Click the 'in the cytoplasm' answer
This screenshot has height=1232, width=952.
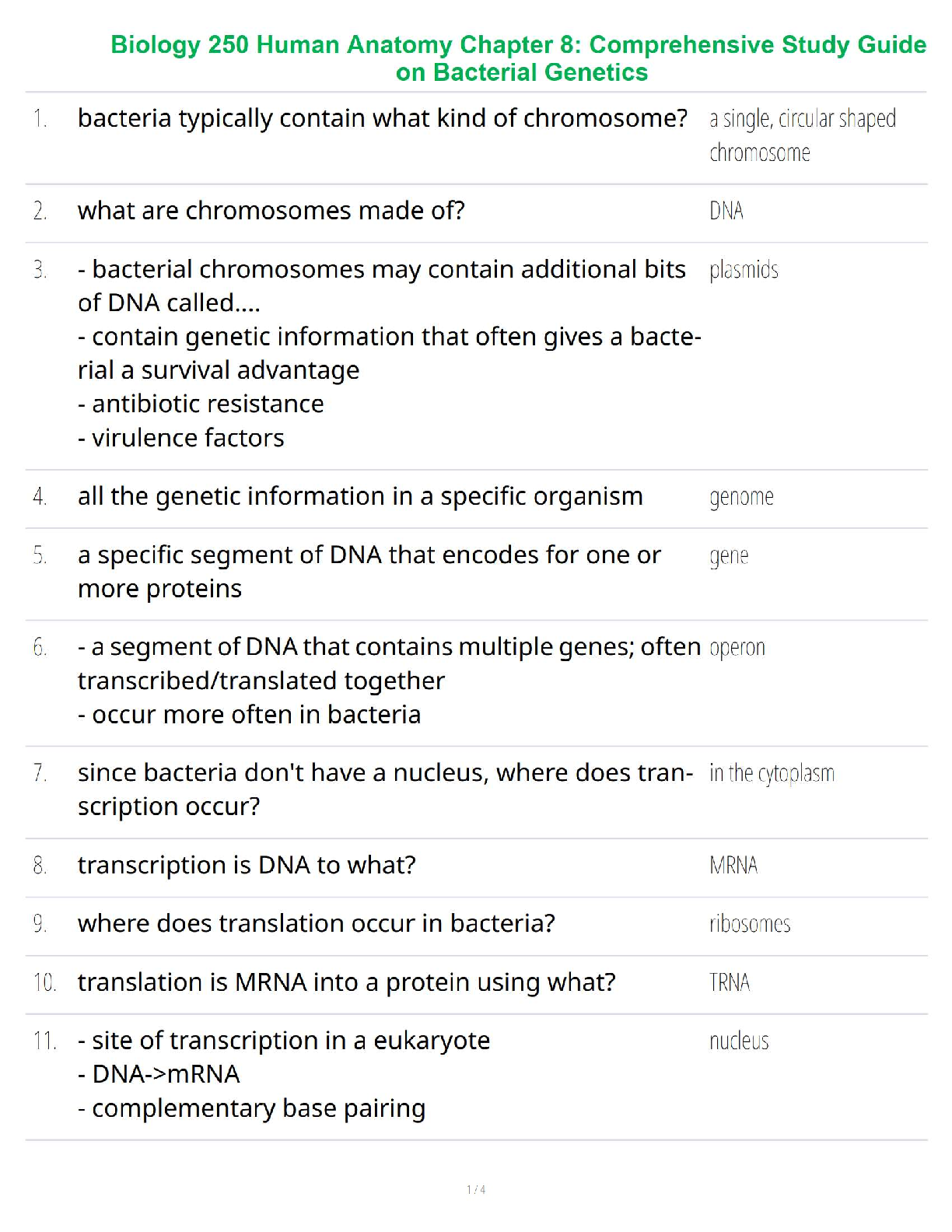pyautogui.click(x=772, y=773)
